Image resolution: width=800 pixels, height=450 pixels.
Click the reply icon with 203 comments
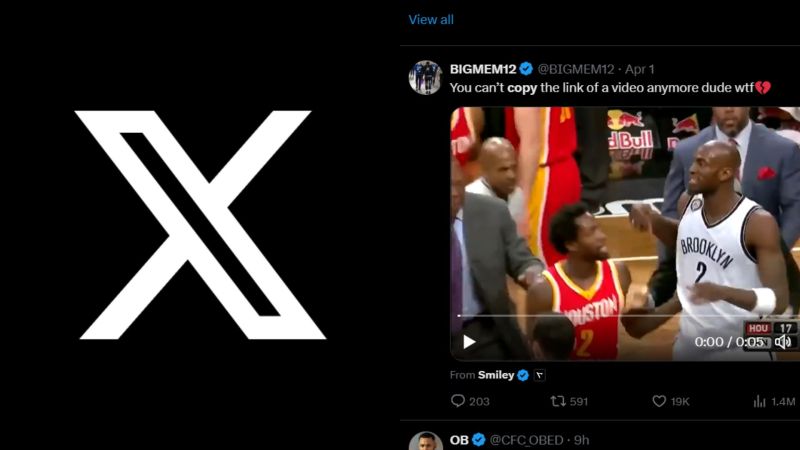458,401
